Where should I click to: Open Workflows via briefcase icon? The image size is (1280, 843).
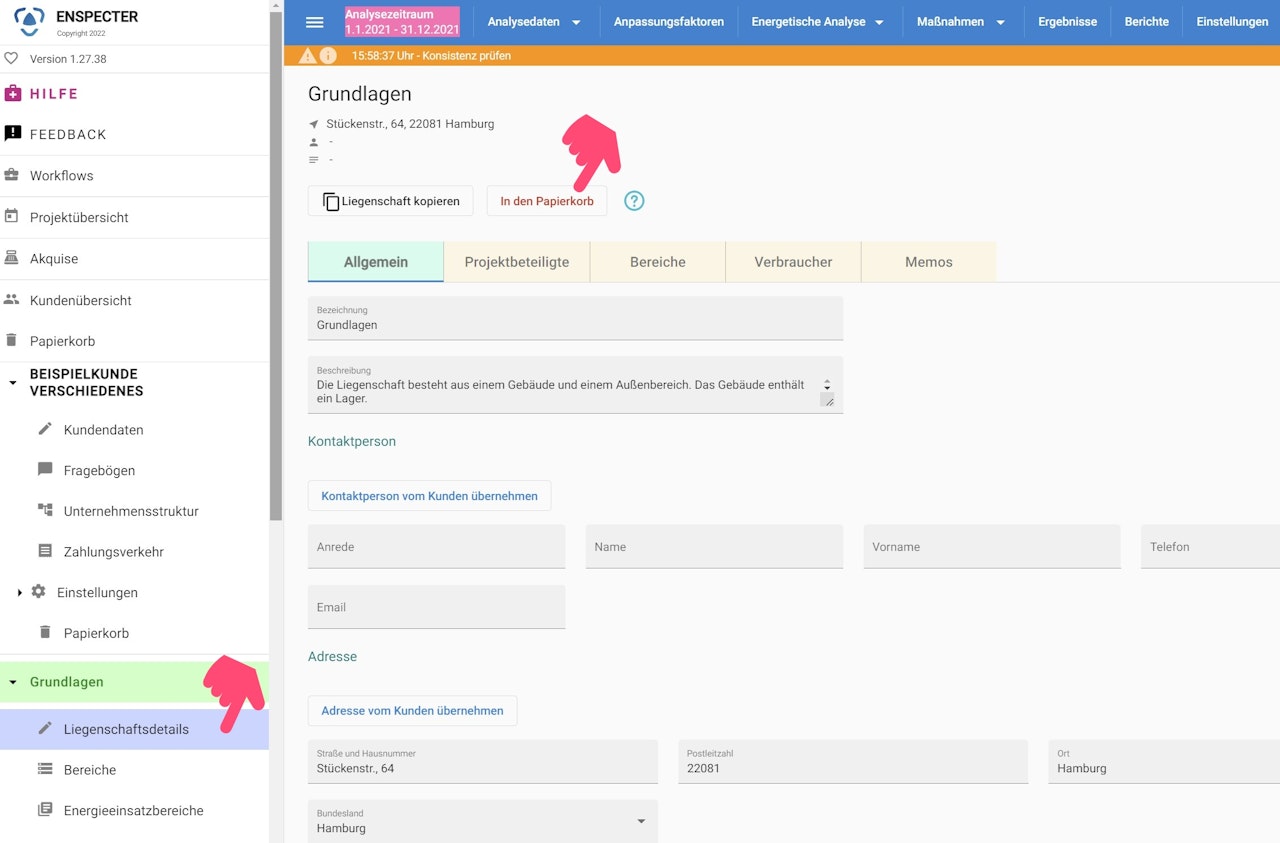coord(12,174)
